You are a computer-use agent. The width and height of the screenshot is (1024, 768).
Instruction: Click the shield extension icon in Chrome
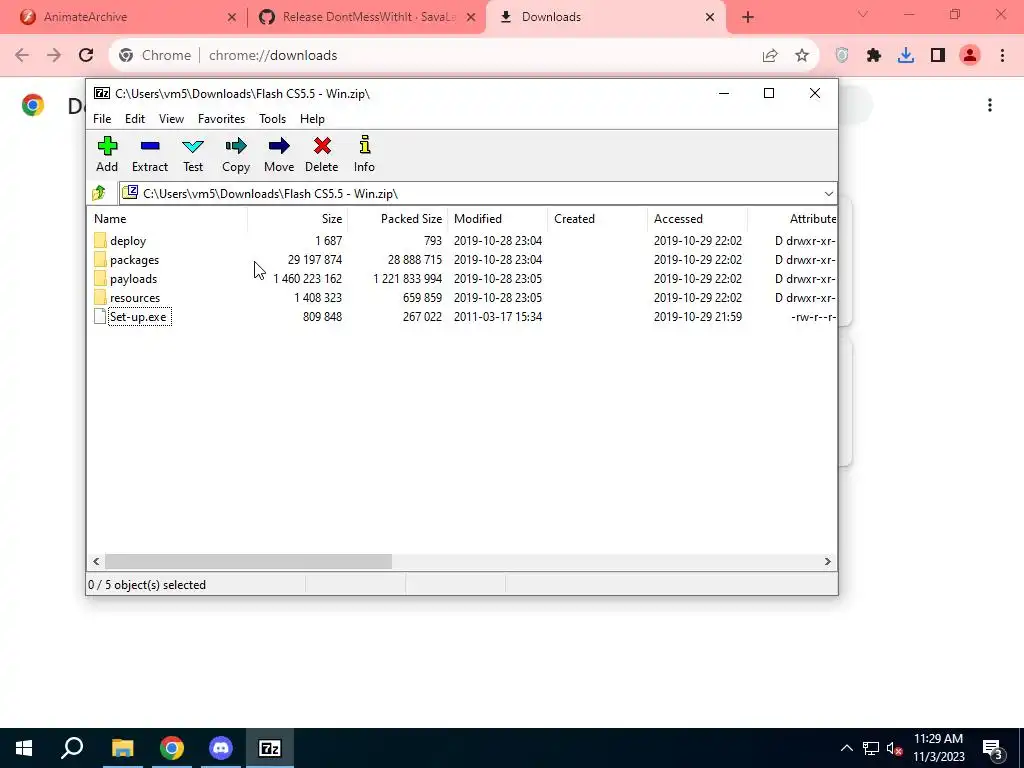[842, 56]
